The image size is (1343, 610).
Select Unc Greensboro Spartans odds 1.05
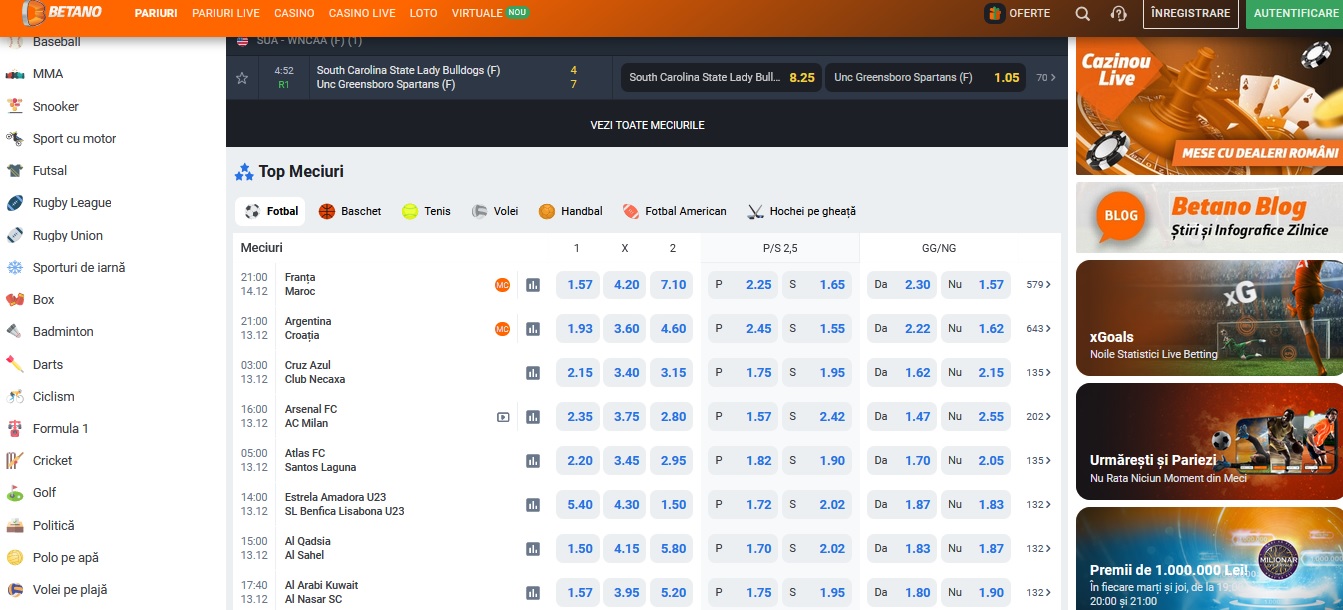[x=925, y=78]
